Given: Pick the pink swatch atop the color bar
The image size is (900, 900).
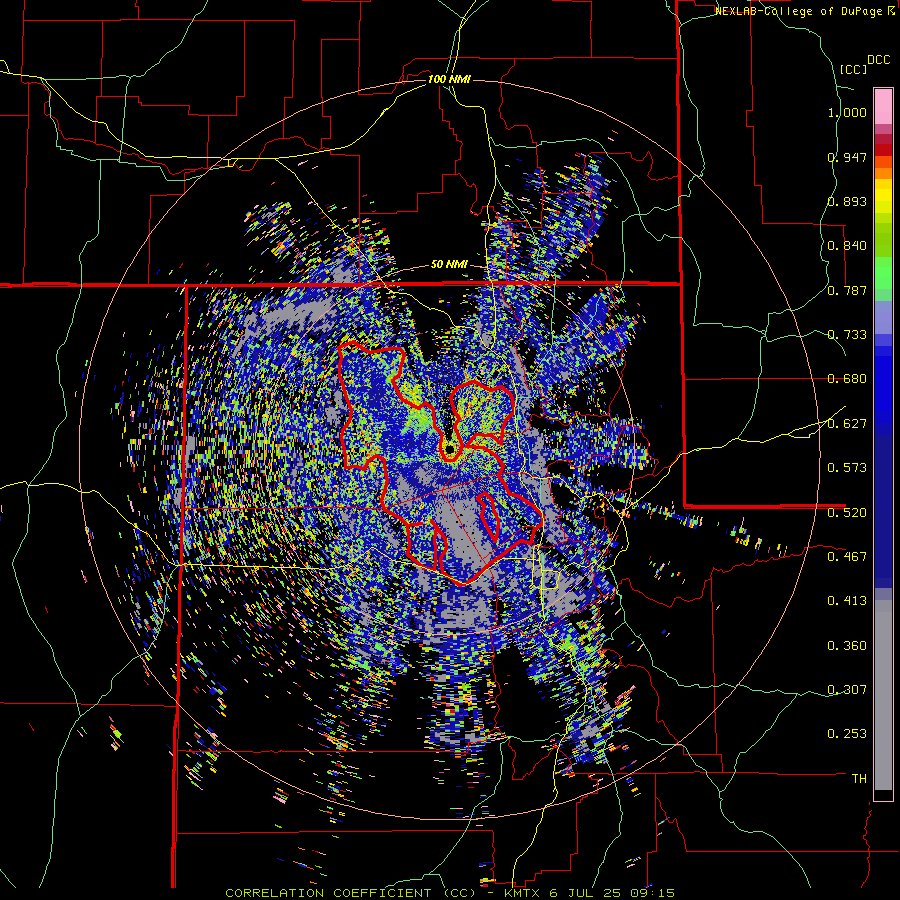Looking at the screenshot, I should point(883,107).
